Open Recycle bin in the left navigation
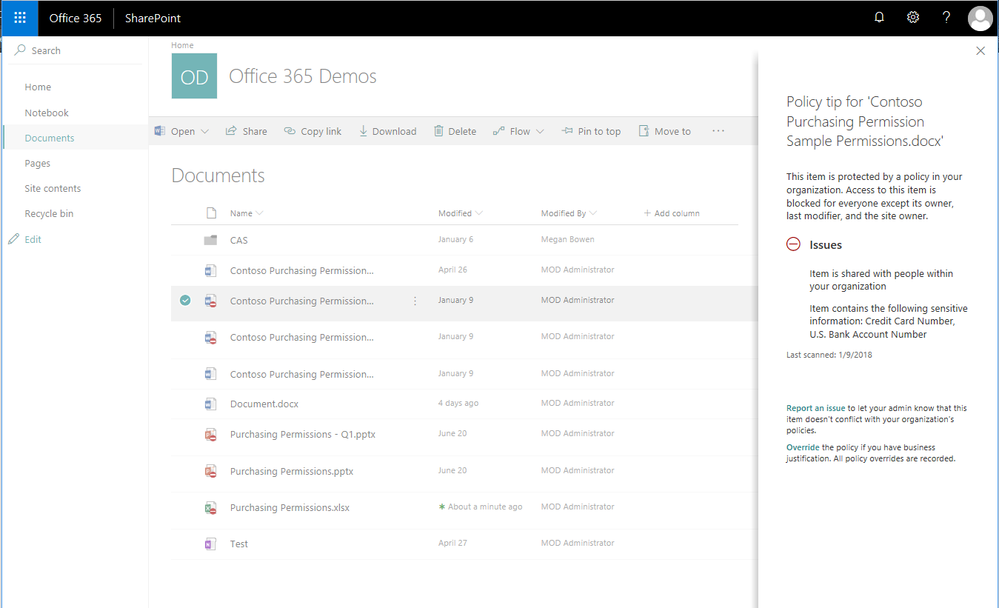The height and width of the screenshot is (608, 999). (48, 214)
